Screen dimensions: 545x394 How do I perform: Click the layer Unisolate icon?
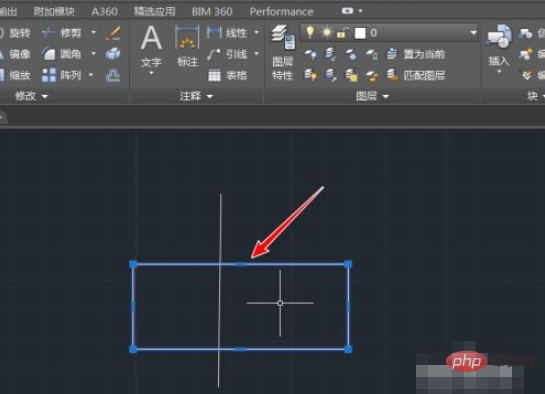pyautogui.click(x=330, y=75)
